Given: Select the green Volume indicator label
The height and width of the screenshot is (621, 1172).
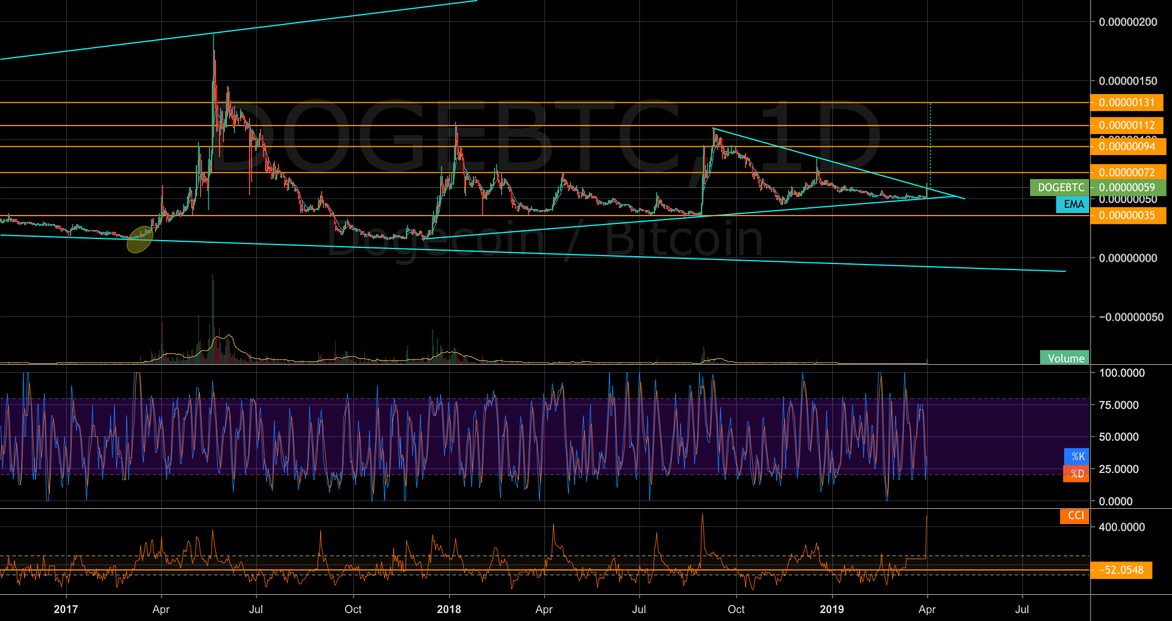Looking at the screenshot, I should 1065,358.
